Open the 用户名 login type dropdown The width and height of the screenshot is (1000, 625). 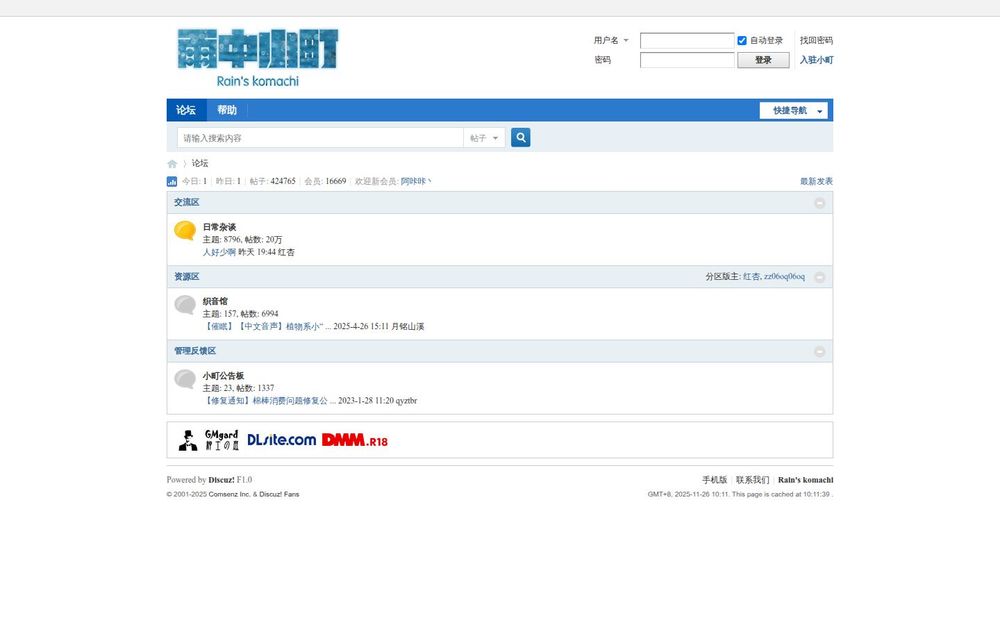pyautogui.click(x=611, y=40)
